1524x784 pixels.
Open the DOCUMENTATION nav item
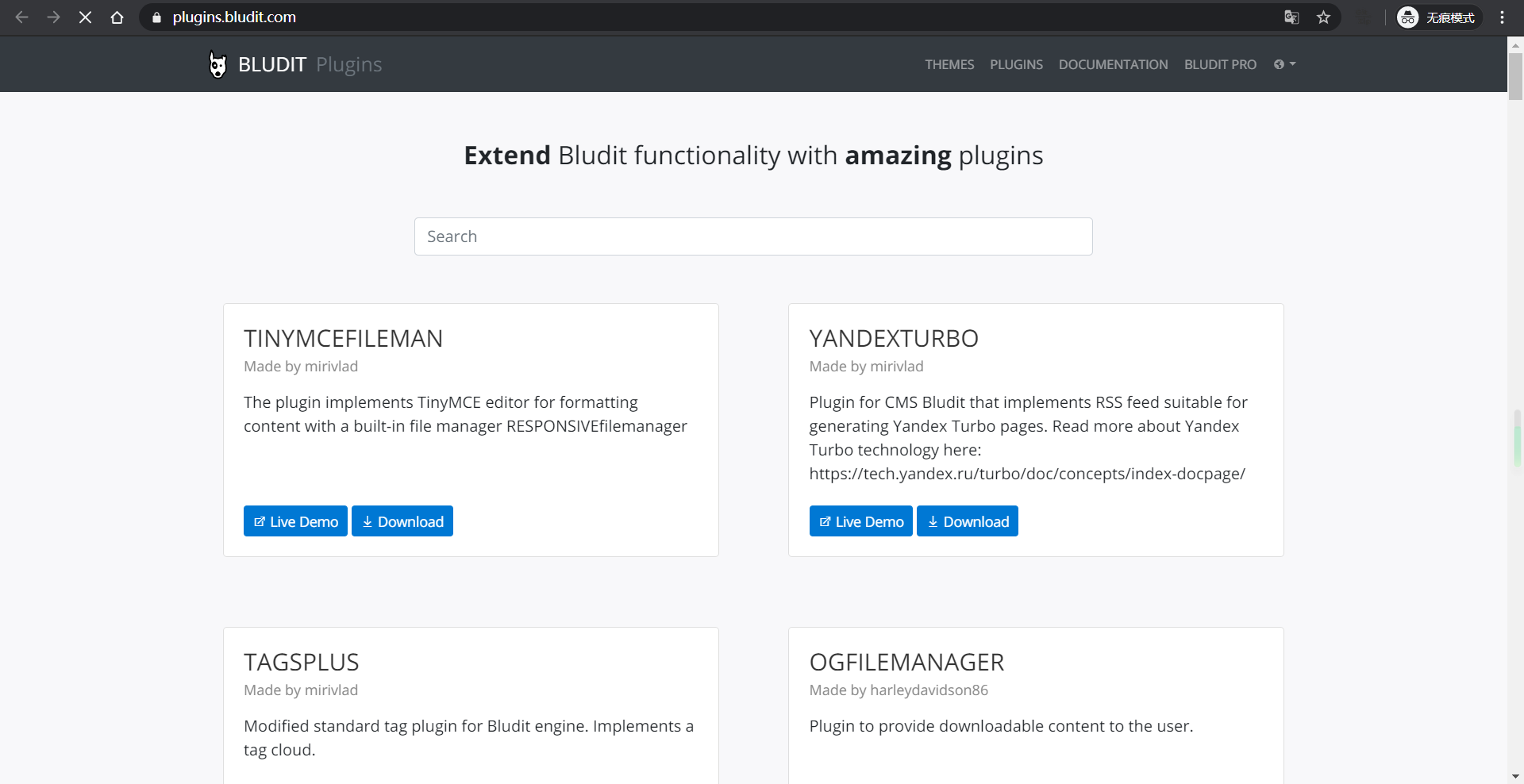1113,64
